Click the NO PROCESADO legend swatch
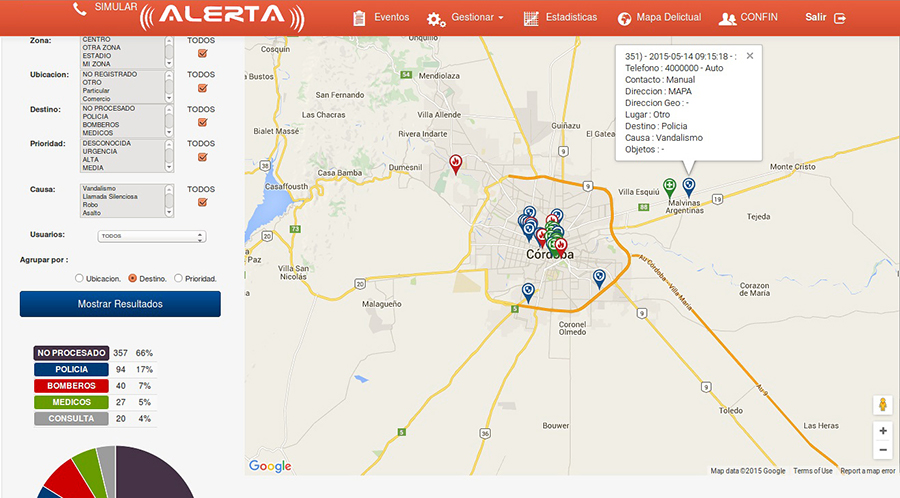 point(71,353)
